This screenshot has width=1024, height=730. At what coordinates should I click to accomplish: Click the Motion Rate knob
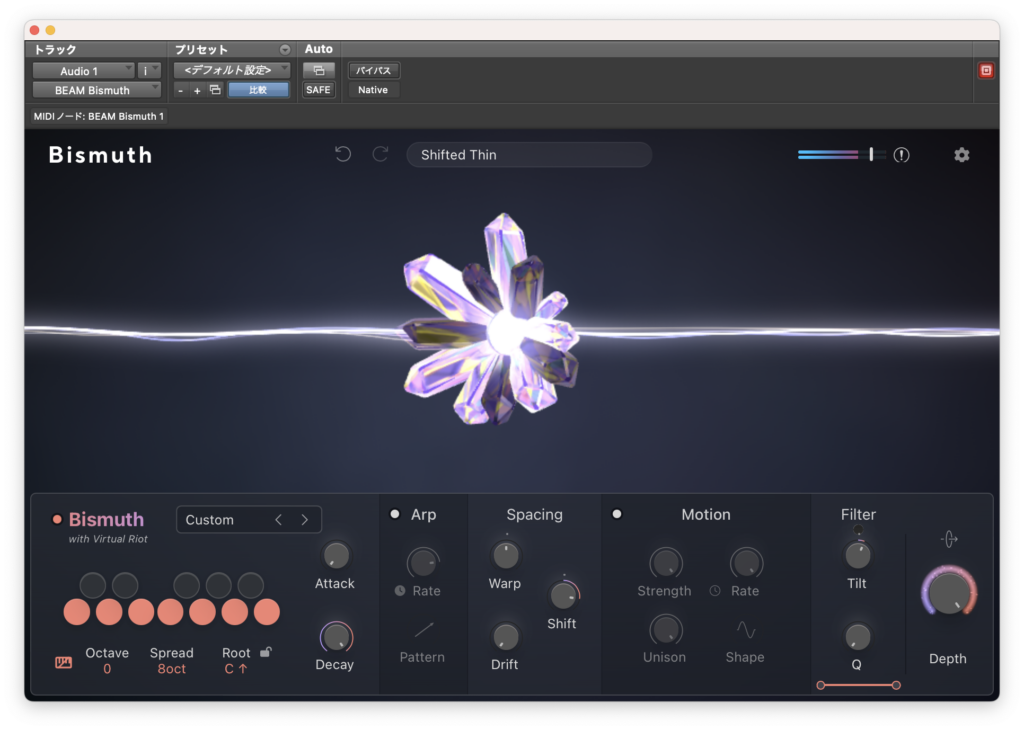(x=746, y=563)
